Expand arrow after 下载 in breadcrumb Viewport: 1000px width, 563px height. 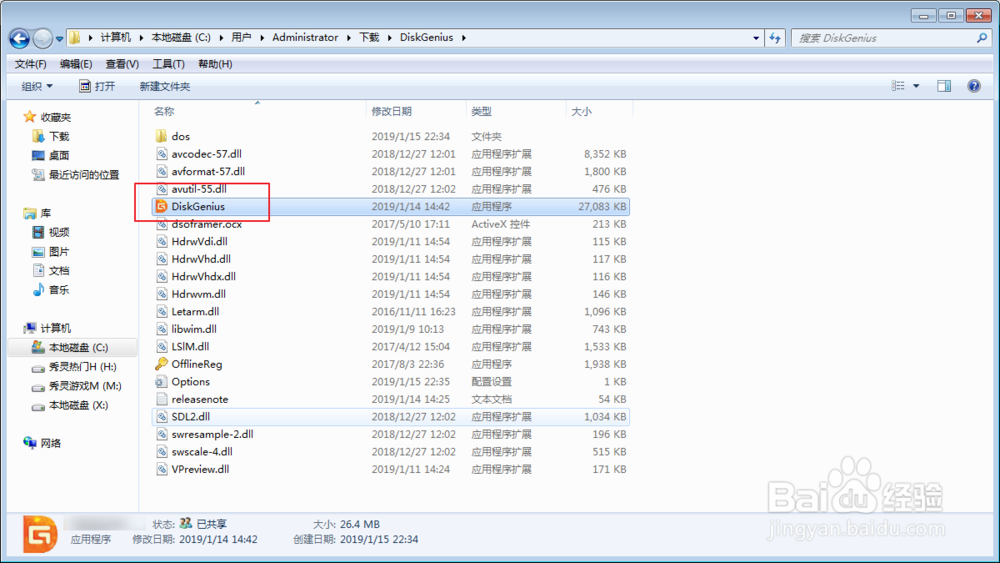tap(389, 38)
